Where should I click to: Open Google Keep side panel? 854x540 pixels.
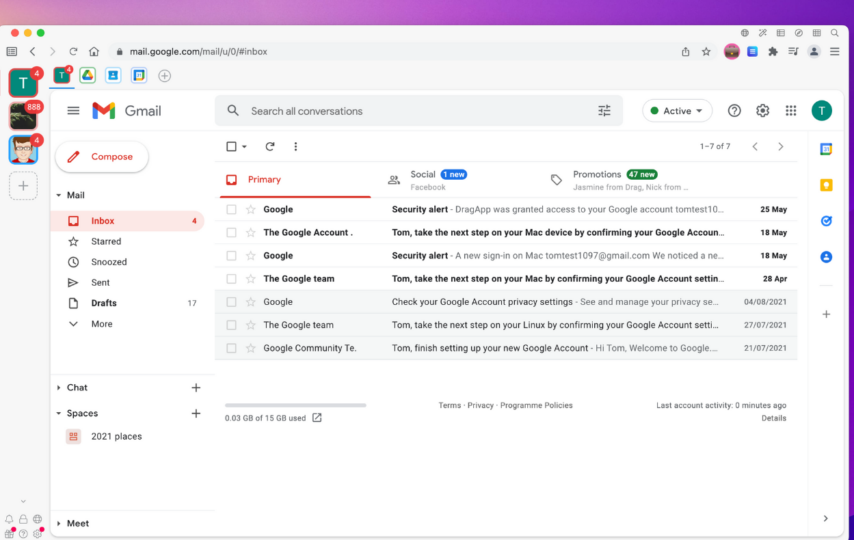point(826,185)
